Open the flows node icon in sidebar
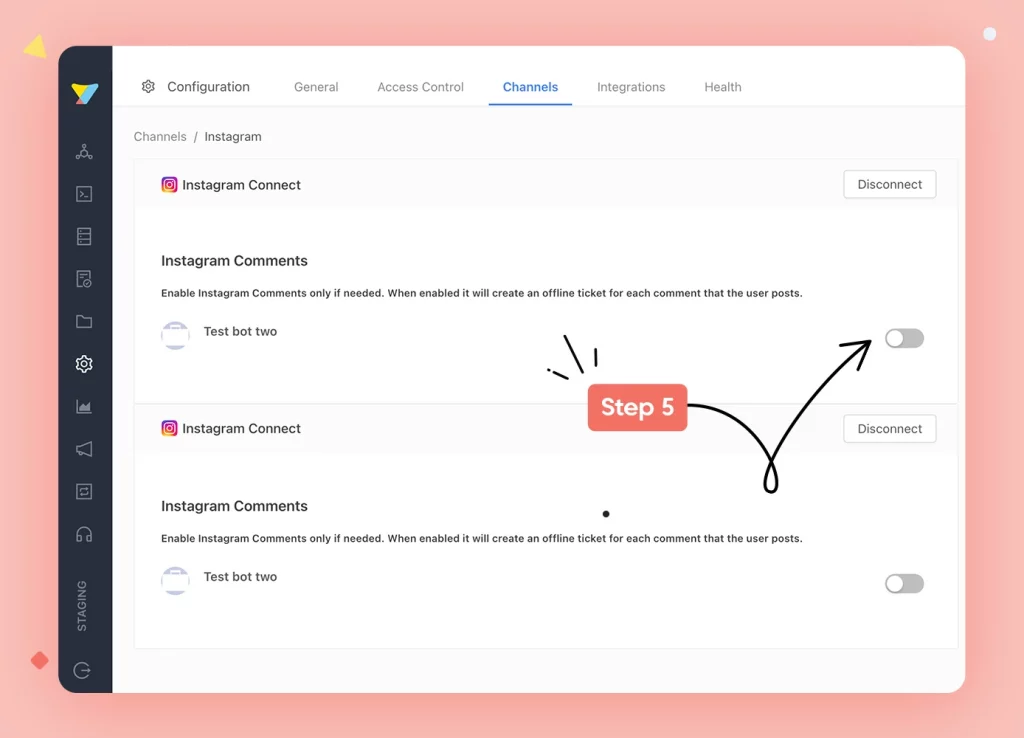1024x738 pixels. tap(84, 152)
